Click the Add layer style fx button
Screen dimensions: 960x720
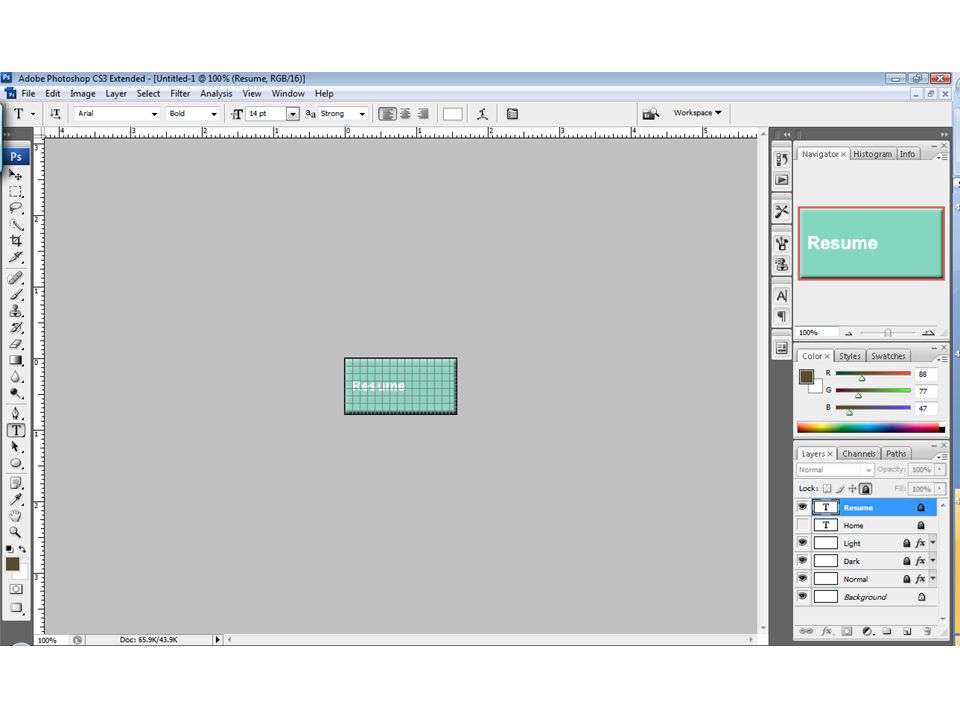827,631
